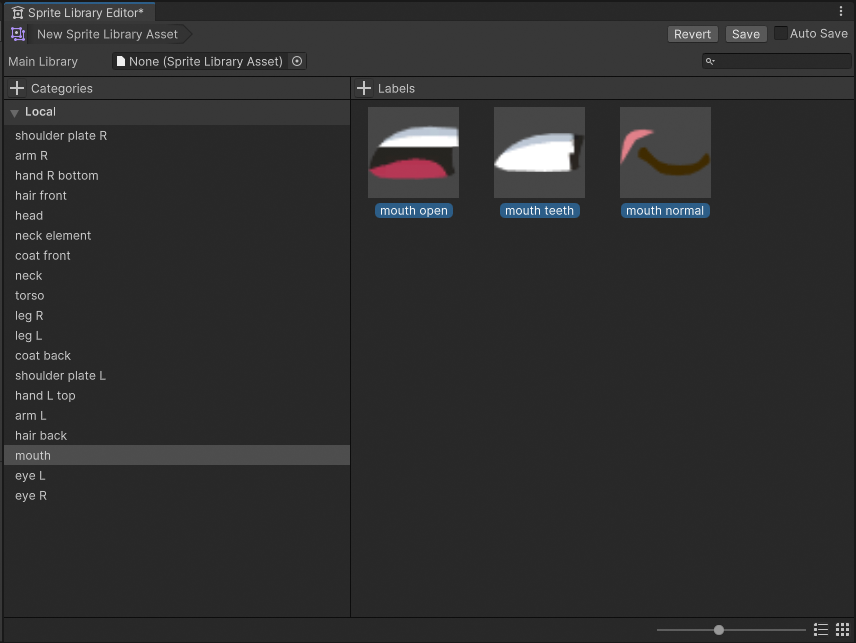This screenshot has height=643, width=856.
Task: Click the Sprite Library asset breadcrumb icon
Action: point(18,34)
